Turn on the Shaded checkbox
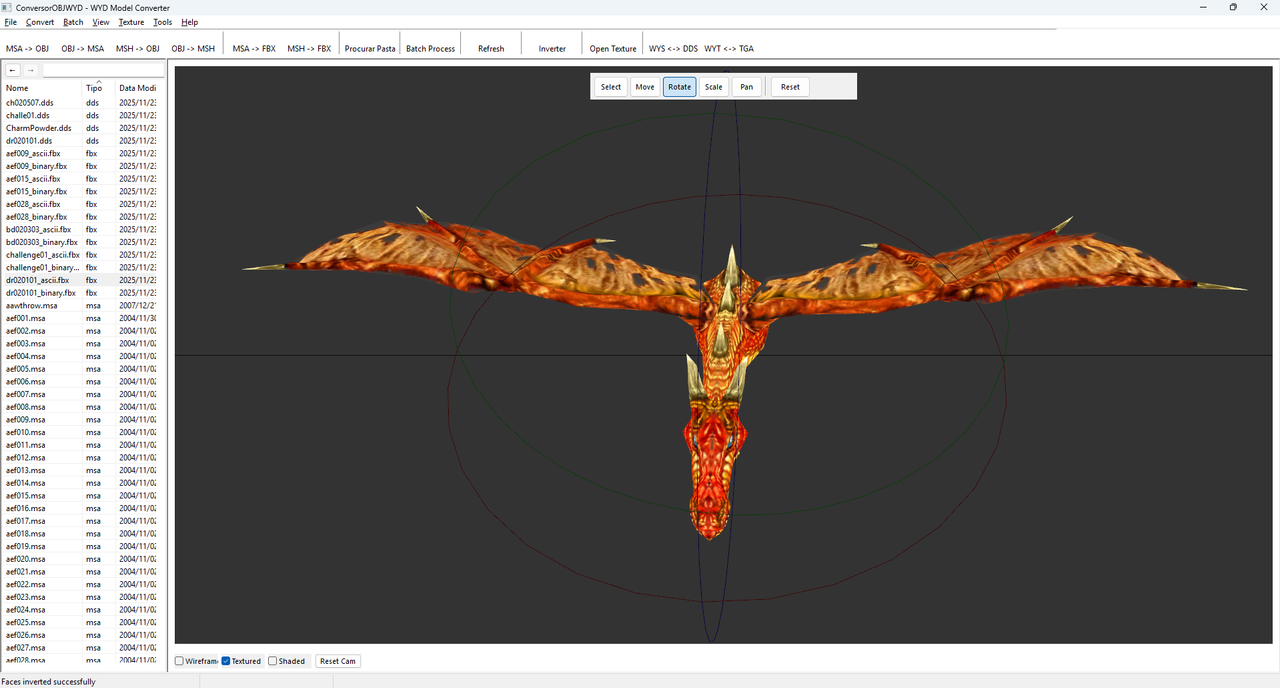 273,661
